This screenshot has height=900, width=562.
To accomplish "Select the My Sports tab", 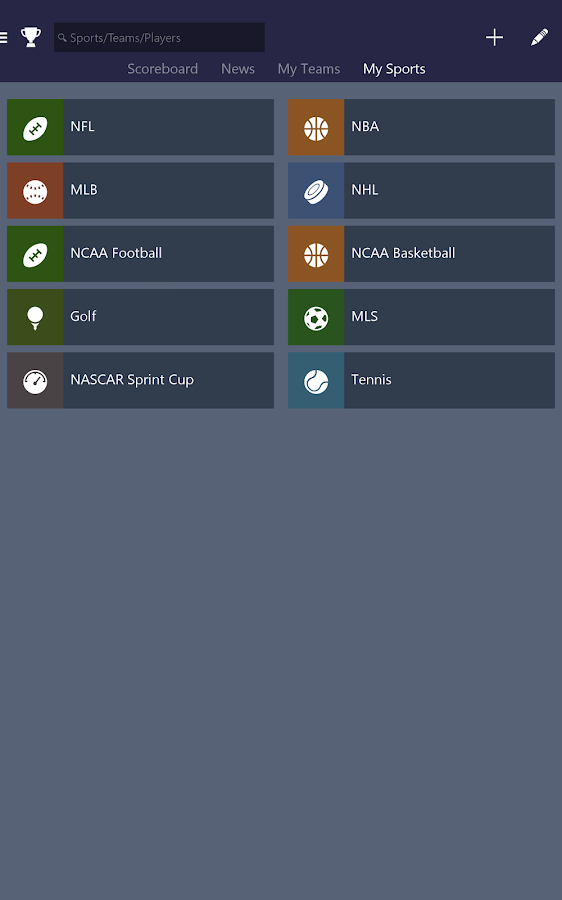I will 394,69.
